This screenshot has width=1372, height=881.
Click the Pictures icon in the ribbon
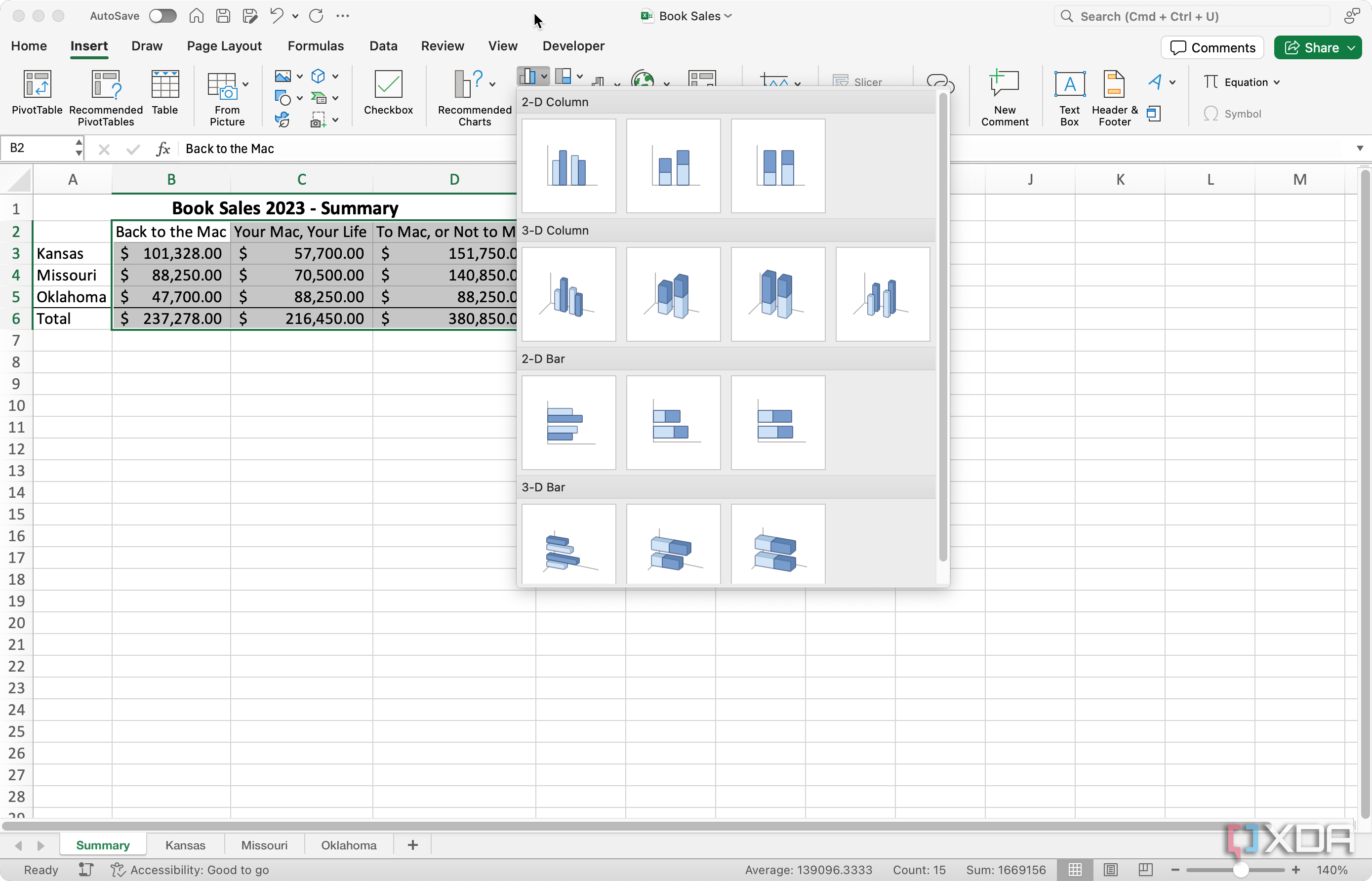pos(282,76)
